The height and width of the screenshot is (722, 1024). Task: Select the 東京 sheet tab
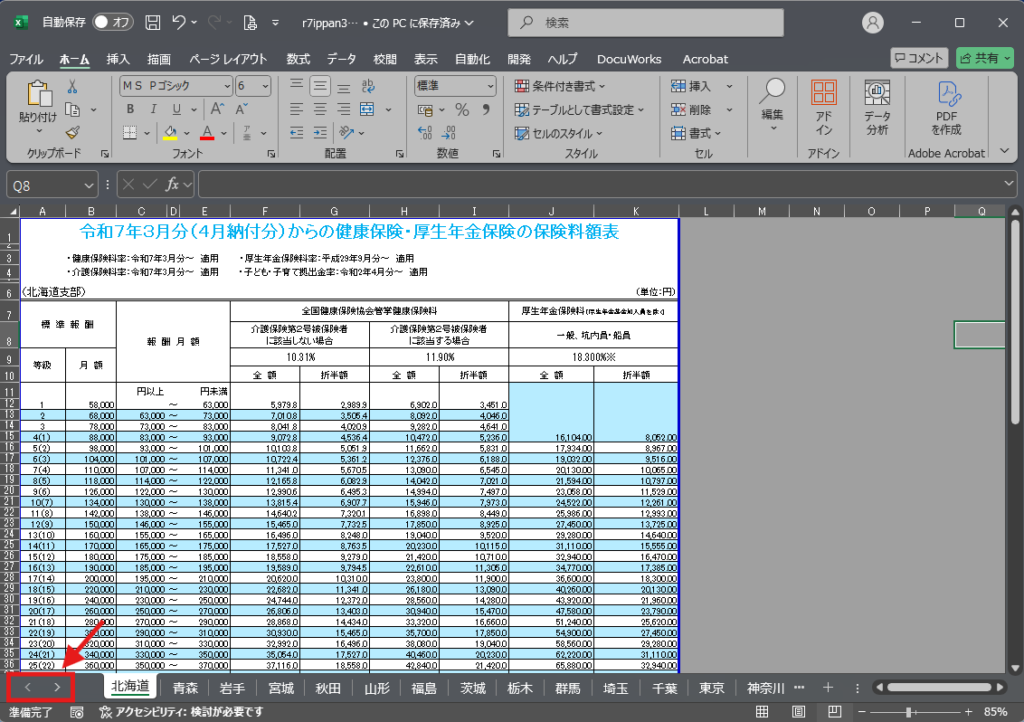coord(711,688)
